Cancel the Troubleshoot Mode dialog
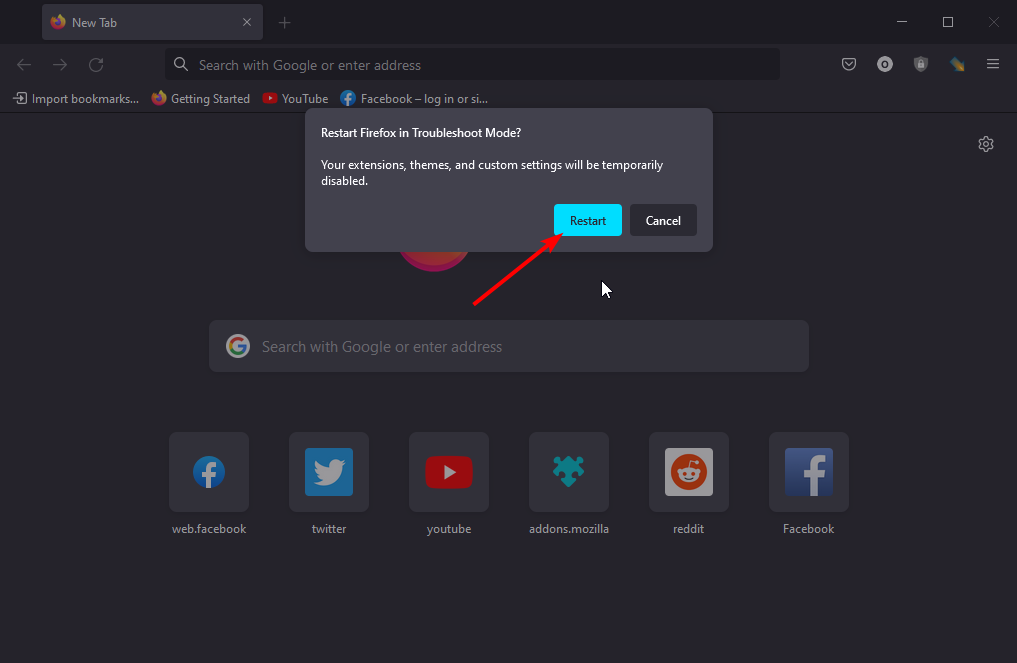Viewport: 1017px width, 663px height. pyautogui.click(x=663, y=221)
